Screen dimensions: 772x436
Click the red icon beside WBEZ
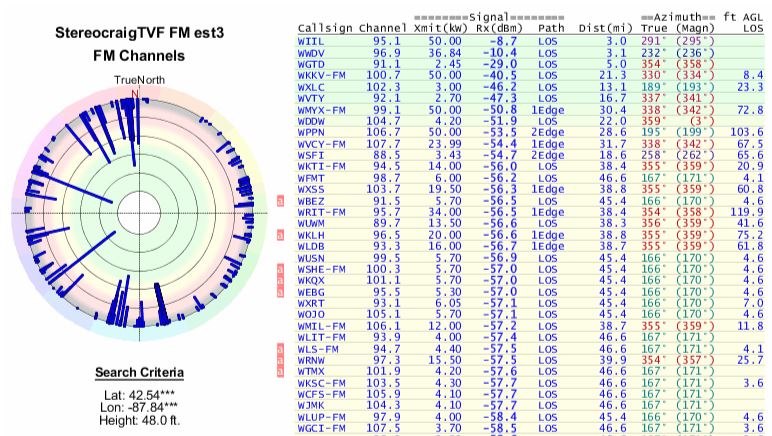(x=282, y=201)
